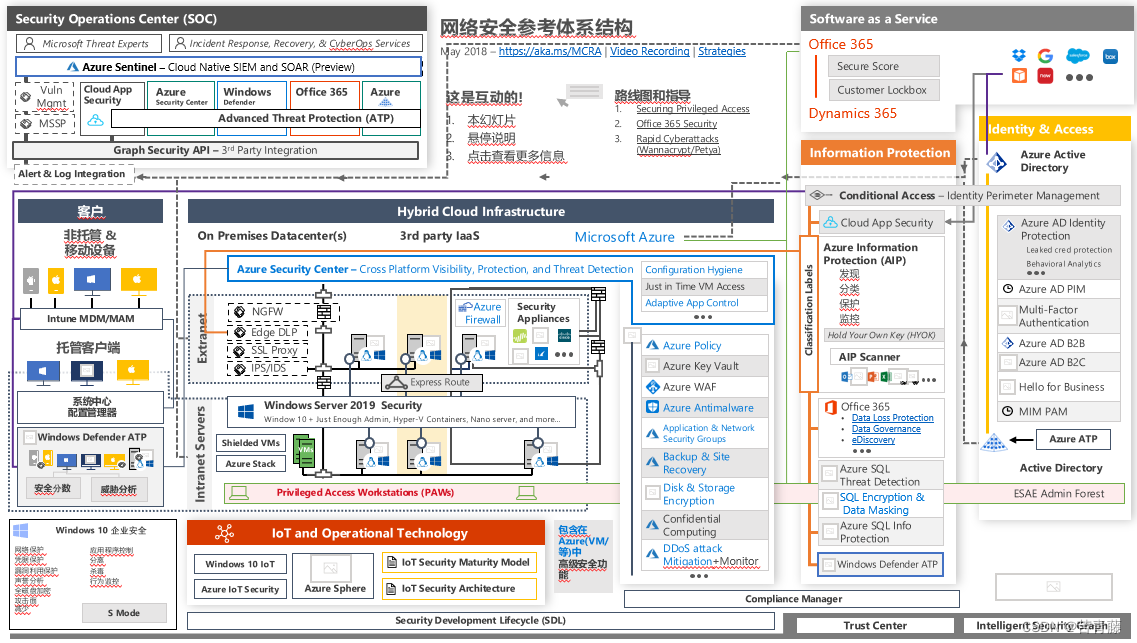Click the Azure Active Directory diamond icon

click(x=997, y=162)
